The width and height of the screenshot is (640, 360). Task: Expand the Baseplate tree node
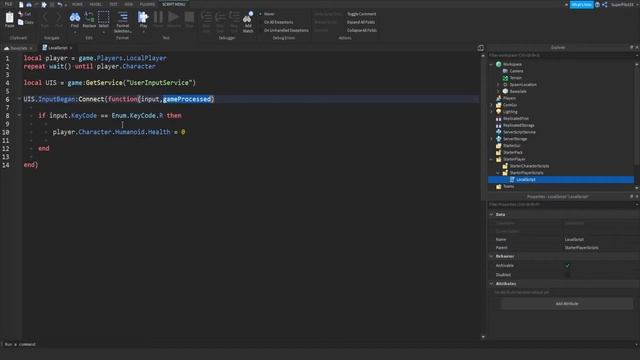(x=498, y=91)
